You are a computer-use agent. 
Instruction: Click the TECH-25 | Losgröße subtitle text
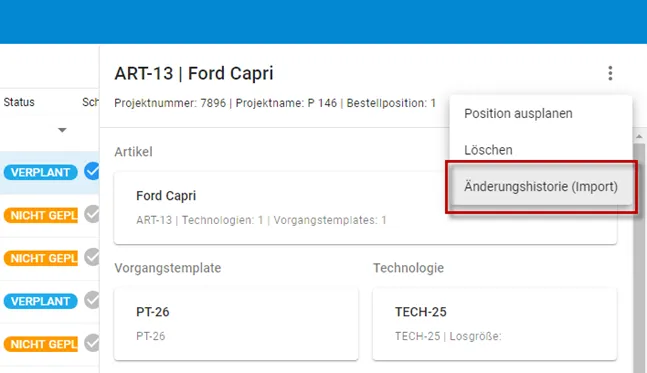click(x=448, y=336)
